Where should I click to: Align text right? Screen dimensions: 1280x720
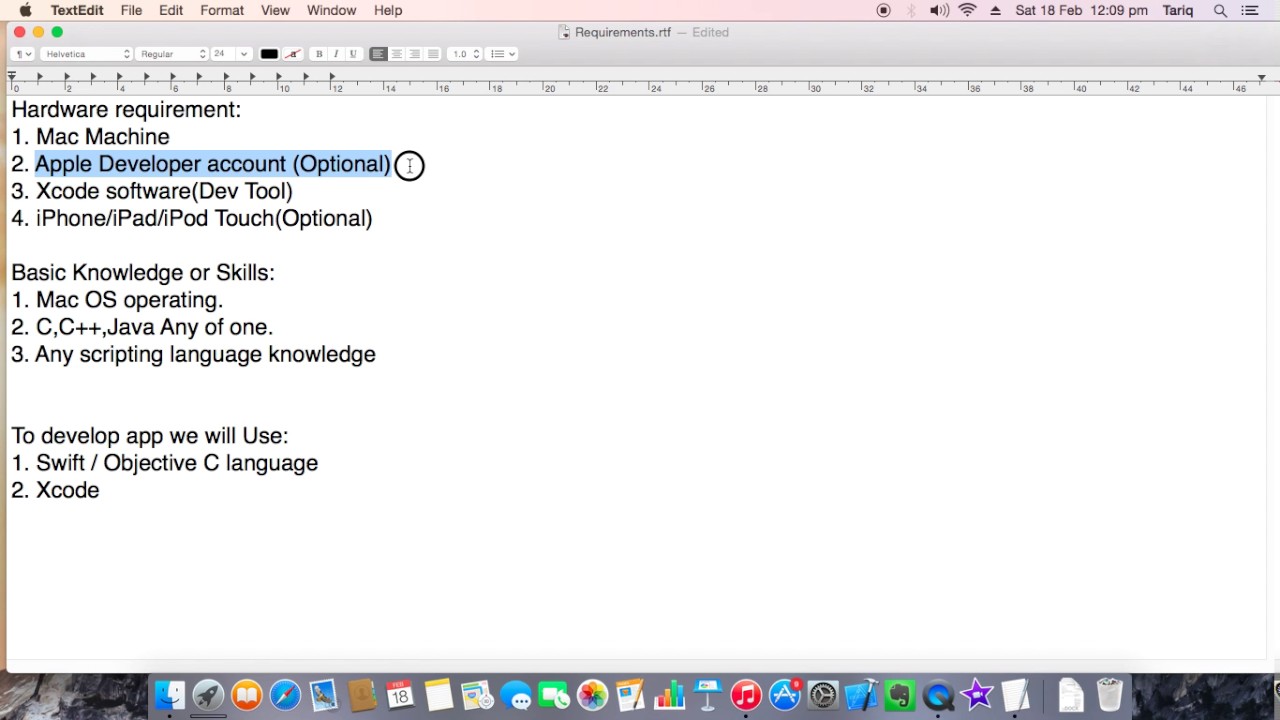pos(415,54)
